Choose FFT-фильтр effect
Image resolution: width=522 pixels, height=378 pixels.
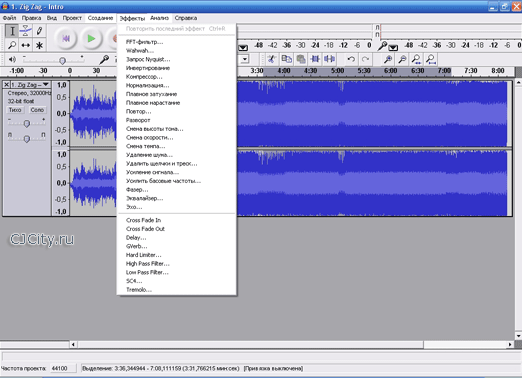177,42
